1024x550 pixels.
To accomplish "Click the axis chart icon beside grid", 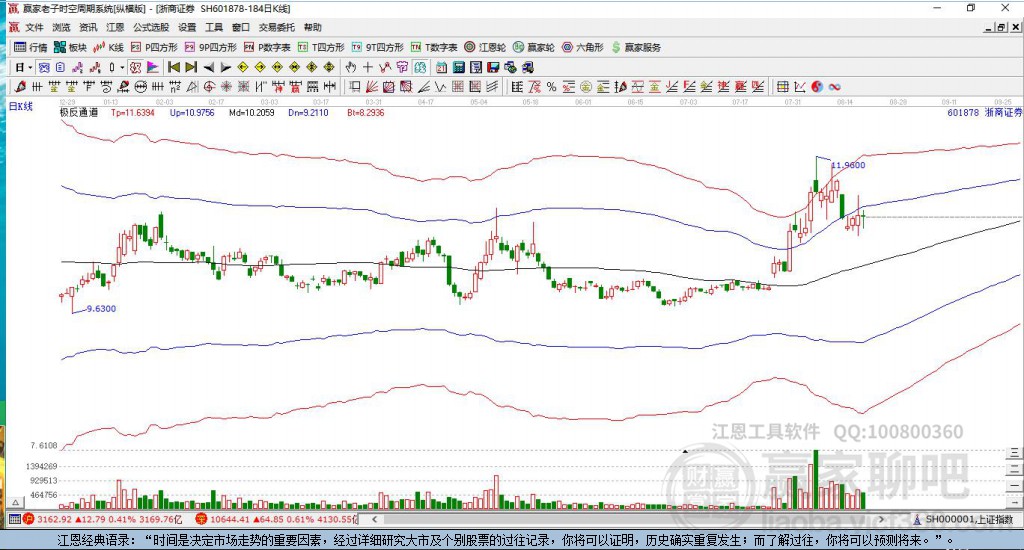I will pyautogui.click(x=799, y=87).
